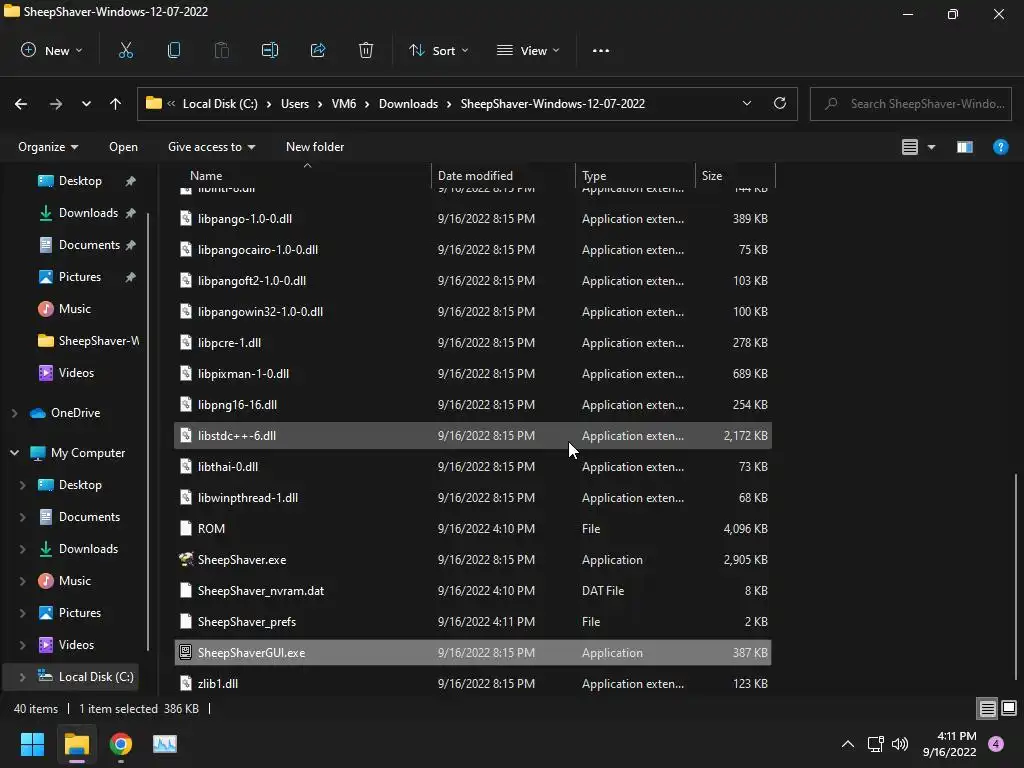Go back with the left arrow

[x=21, y=104]
